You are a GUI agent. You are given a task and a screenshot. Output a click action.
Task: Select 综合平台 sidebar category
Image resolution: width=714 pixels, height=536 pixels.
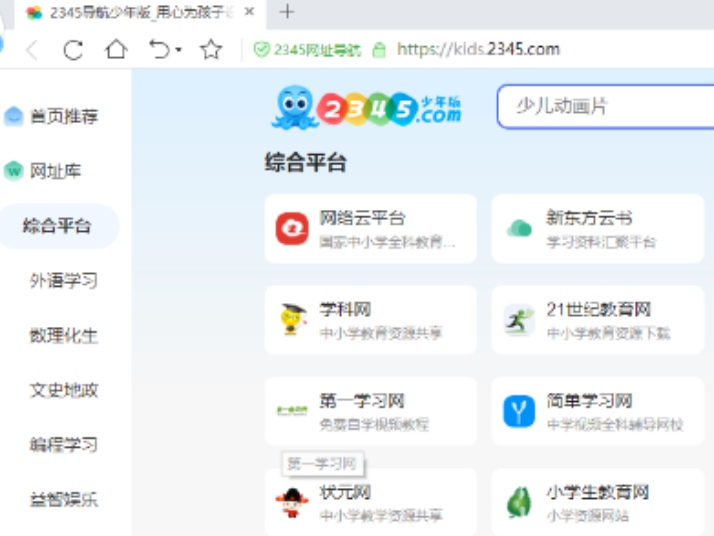click(x=57, y=226)
